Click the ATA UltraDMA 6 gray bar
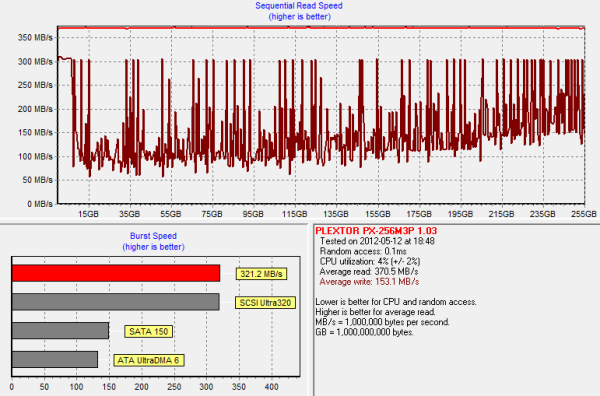 [x=55, y=360]
